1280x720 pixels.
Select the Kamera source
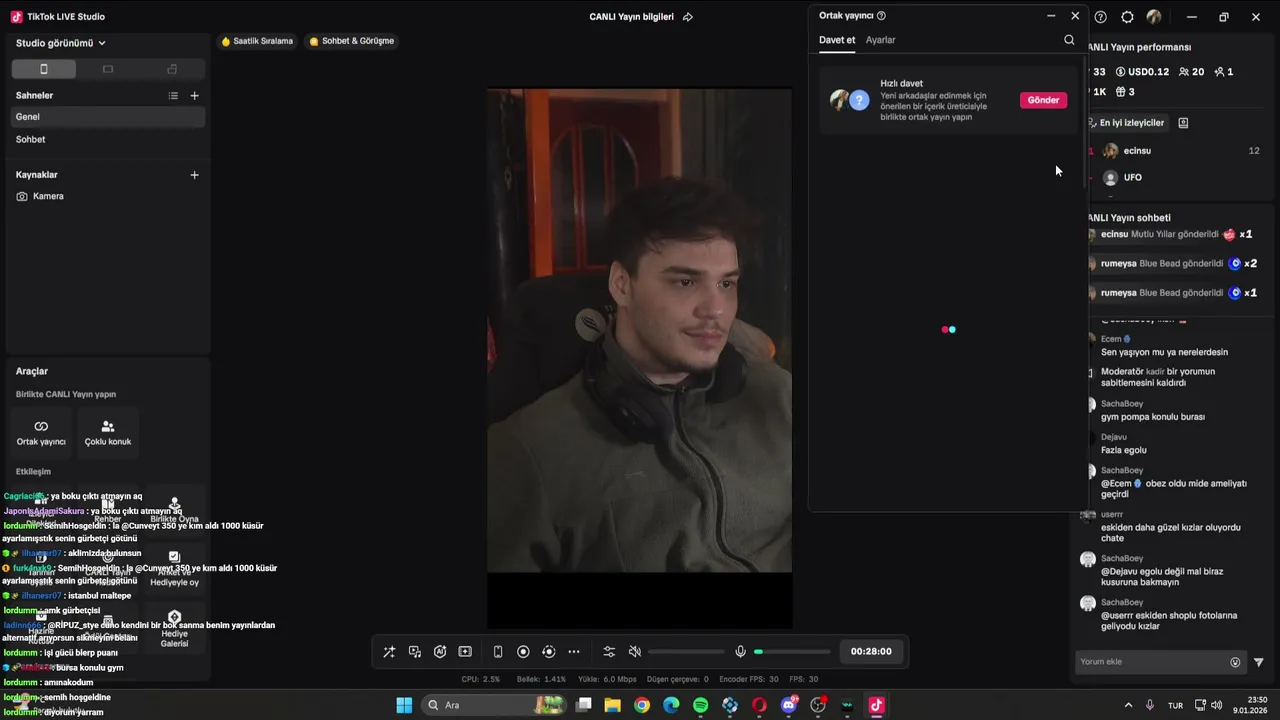click(108, 196)
